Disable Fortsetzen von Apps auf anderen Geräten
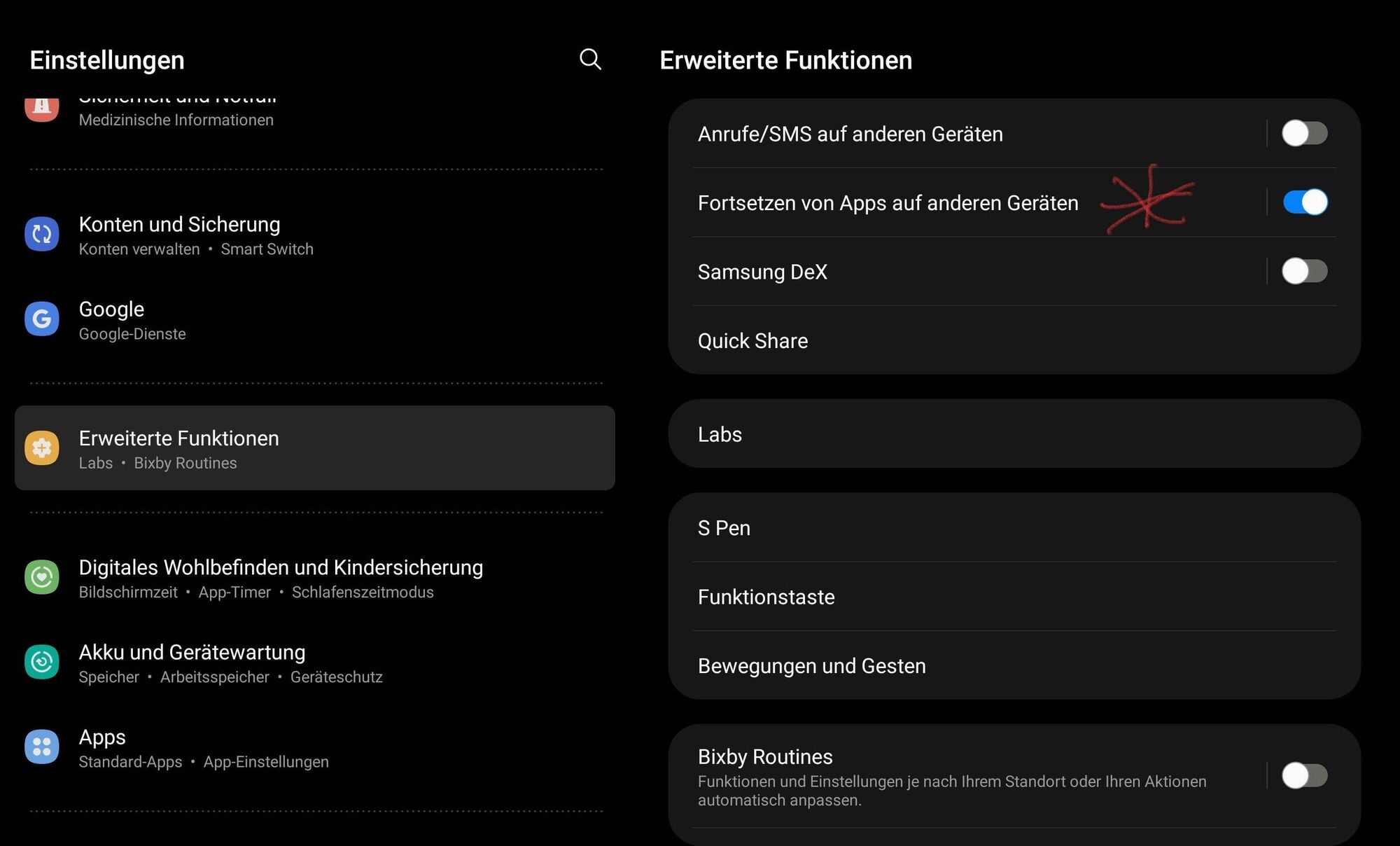The height and width of the screenshot is (846, 1400). (x=1304, y=202)
